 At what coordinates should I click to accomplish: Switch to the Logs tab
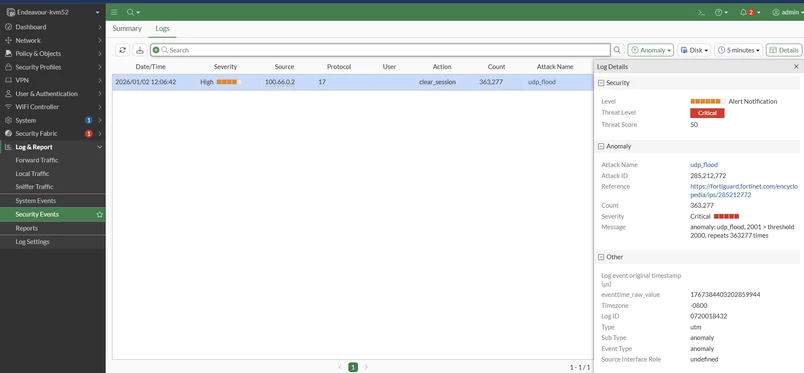(x=163, y=29)
